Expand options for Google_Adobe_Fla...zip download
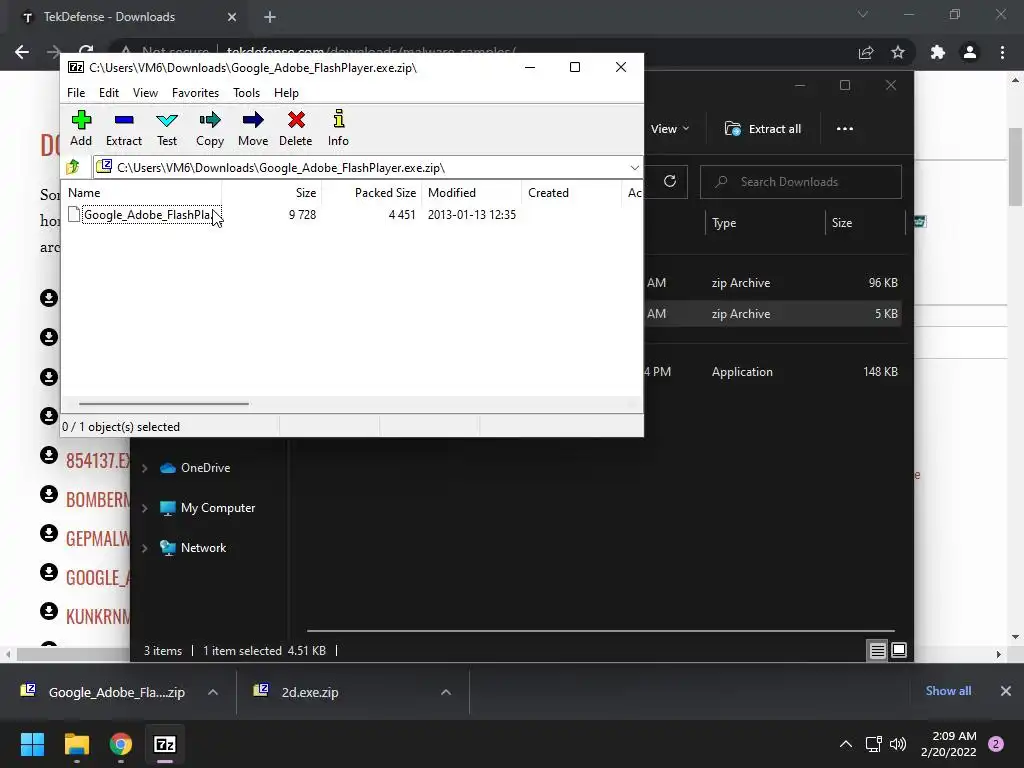 pos(213,692)
